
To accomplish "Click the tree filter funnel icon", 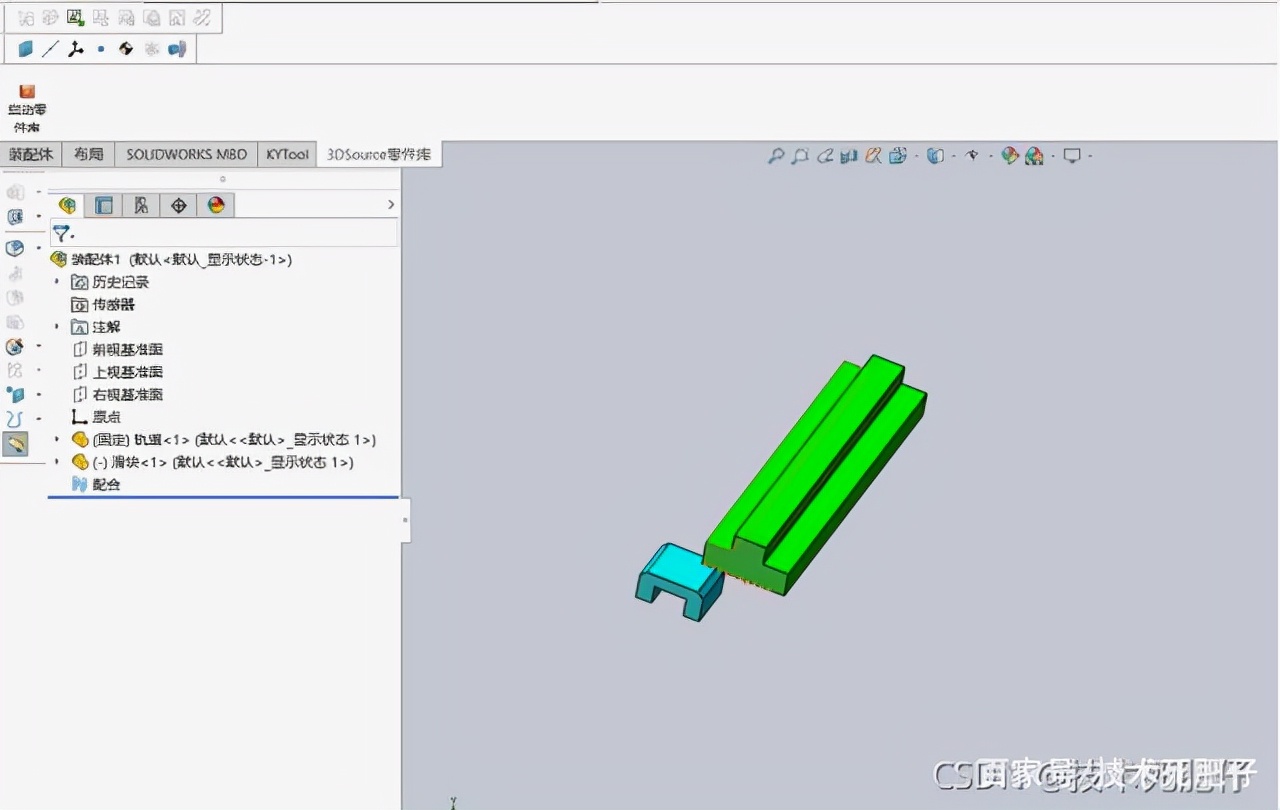I will 63,234.
